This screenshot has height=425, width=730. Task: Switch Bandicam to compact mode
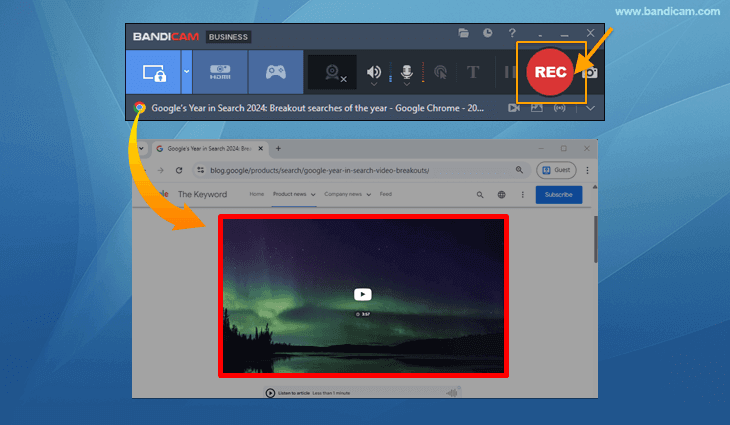click(x=540, y=35)
